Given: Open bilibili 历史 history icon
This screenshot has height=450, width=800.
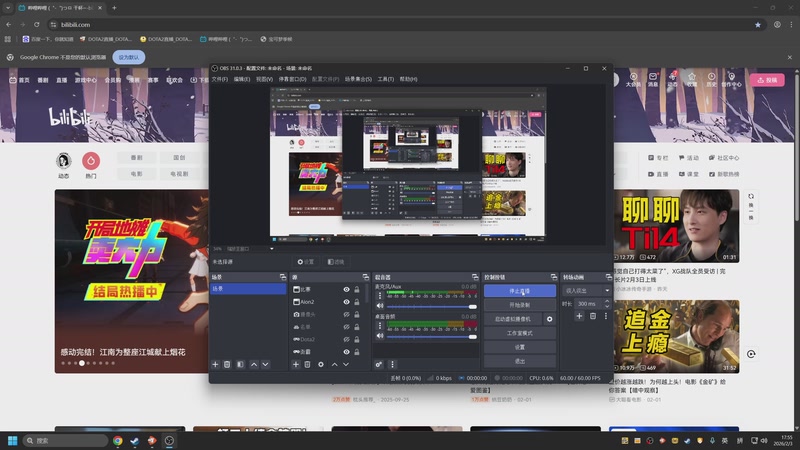Looking at the screenshot, I should click(x=711, y=80).
